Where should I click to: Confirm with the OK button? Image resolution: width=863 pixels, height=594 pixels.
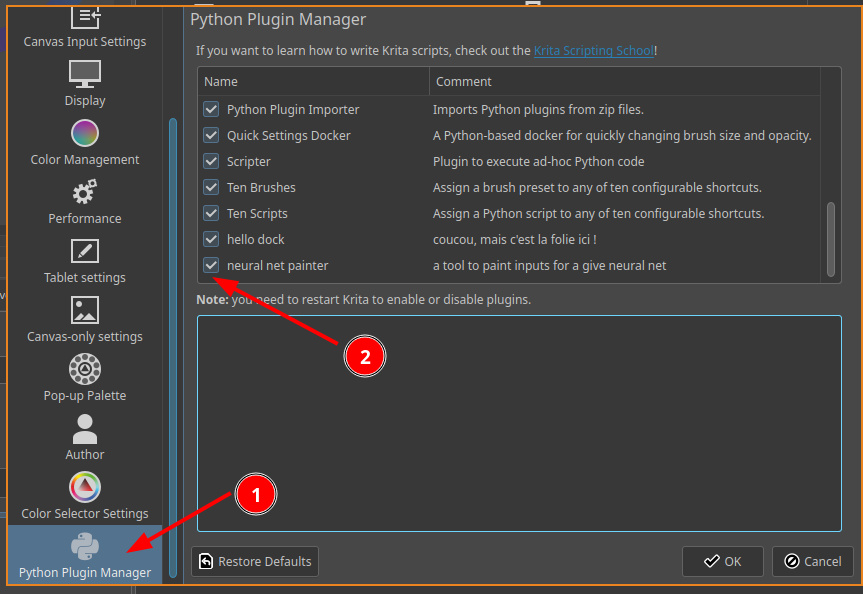[723, 562]
